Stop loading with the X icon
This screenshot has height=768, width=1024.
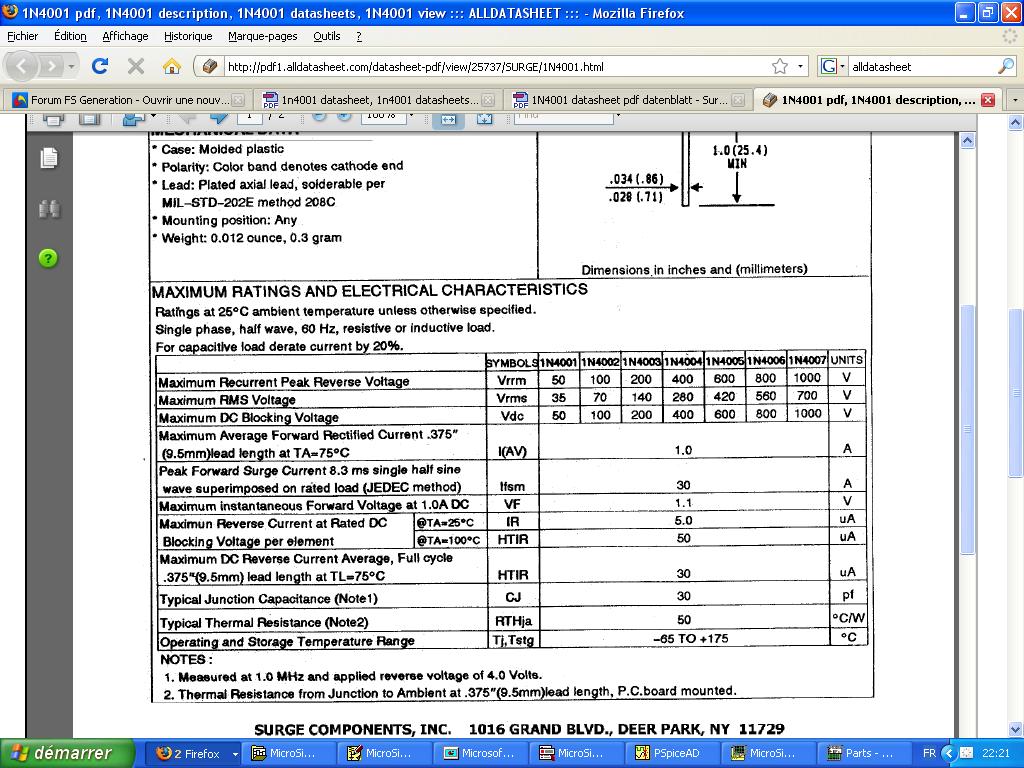pyautogui.click(x=136, y=66)
